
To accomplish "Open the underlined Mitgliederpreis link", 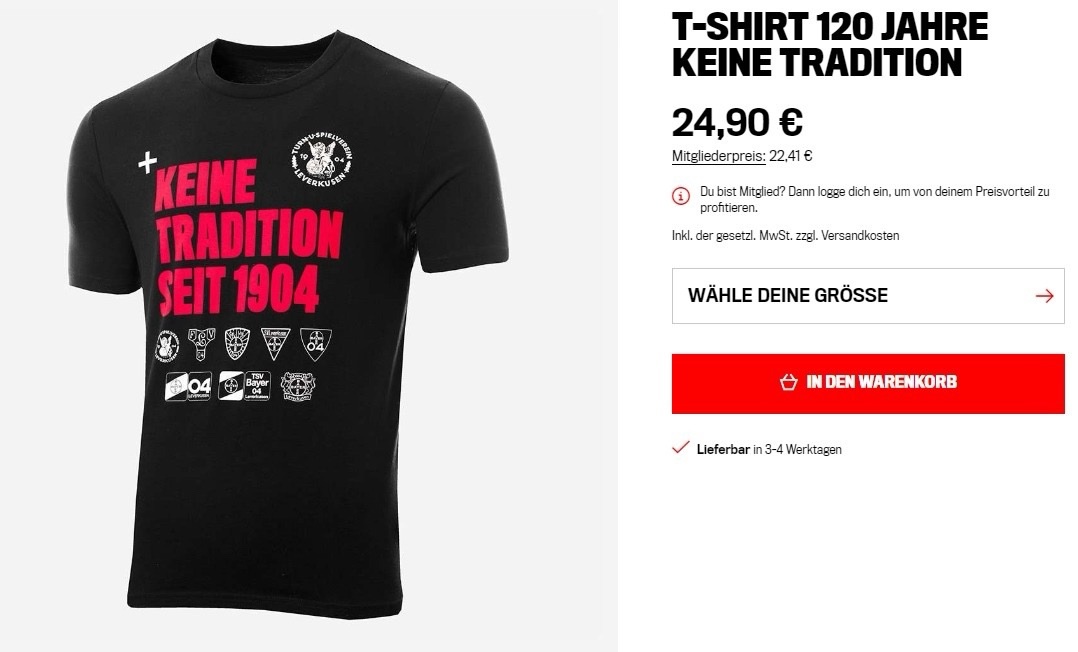I will tap(718, 156).
